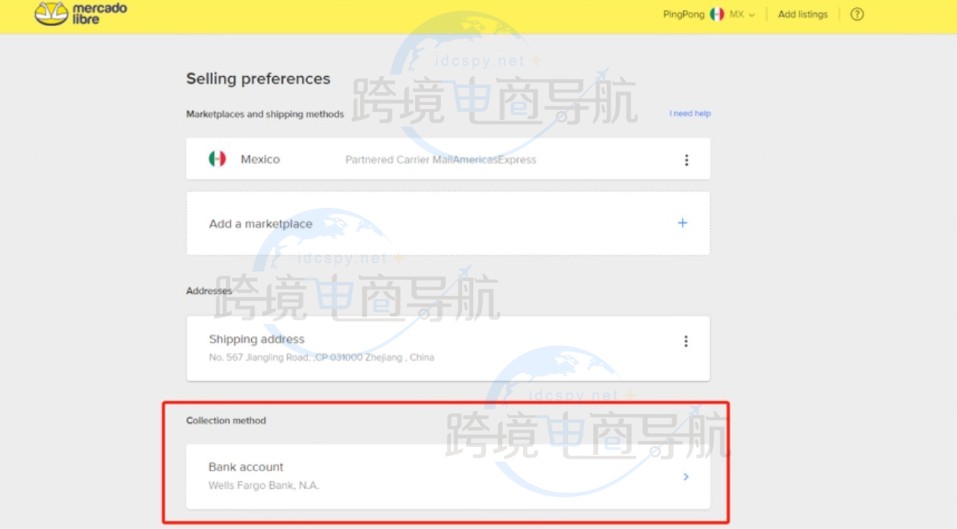This screenshot has width=957, height=529.
Task: Click the Mexico flag in marketplace row
Action: click(217, 159)
